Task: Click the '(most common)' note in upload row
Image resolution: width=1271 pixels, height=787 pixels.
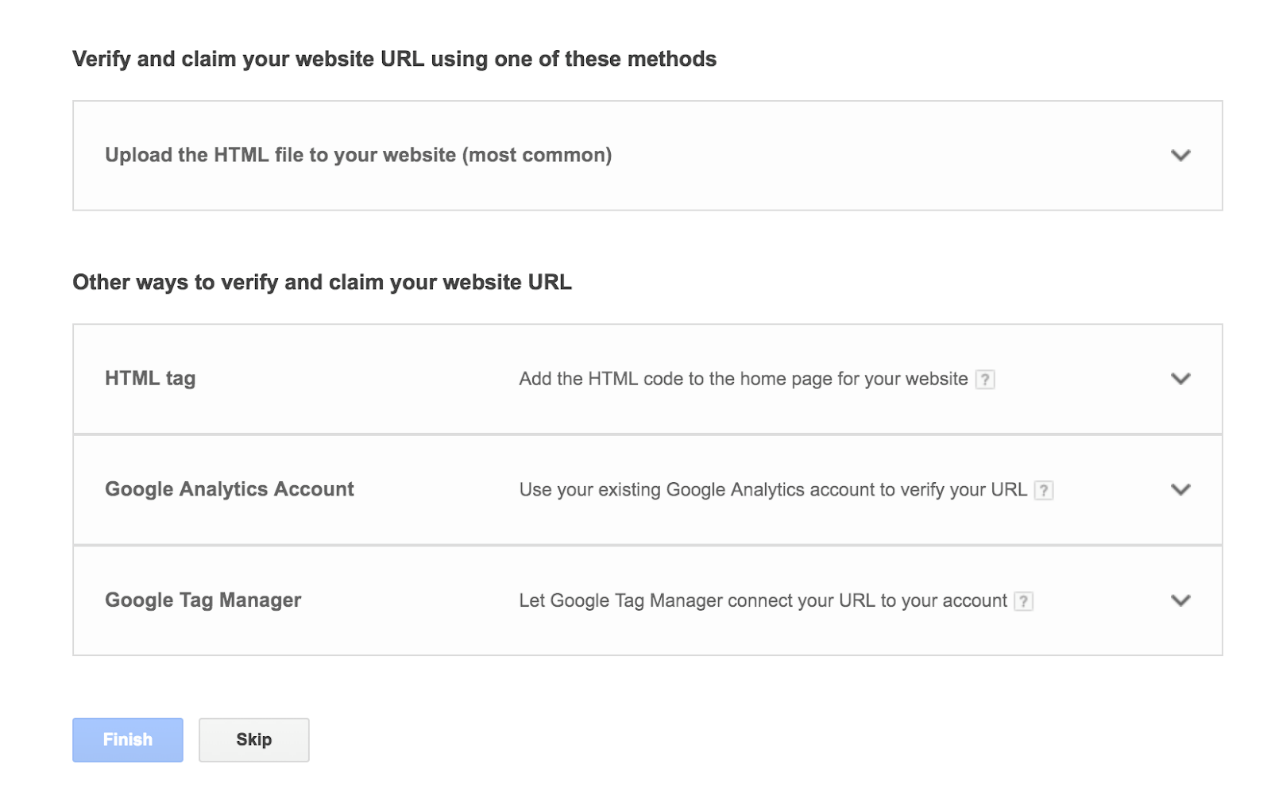Action: [537, 155]
